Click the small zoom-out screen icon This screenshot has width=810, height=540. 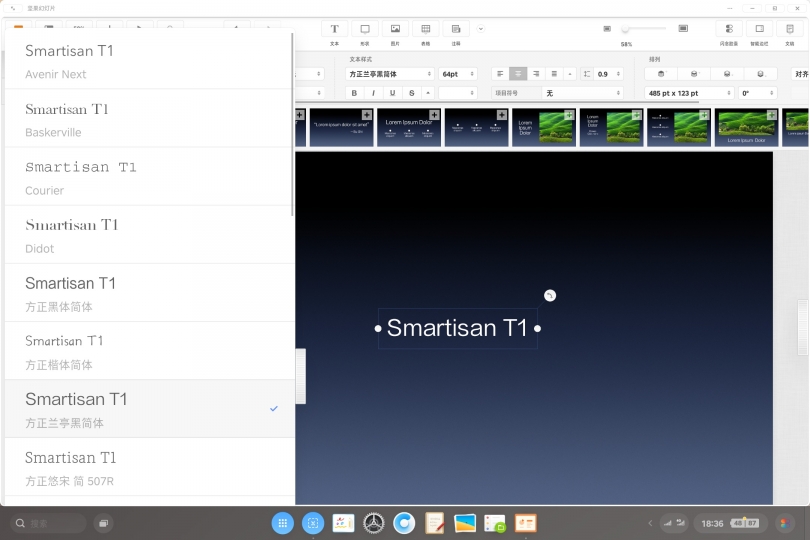tap(607, 29)
